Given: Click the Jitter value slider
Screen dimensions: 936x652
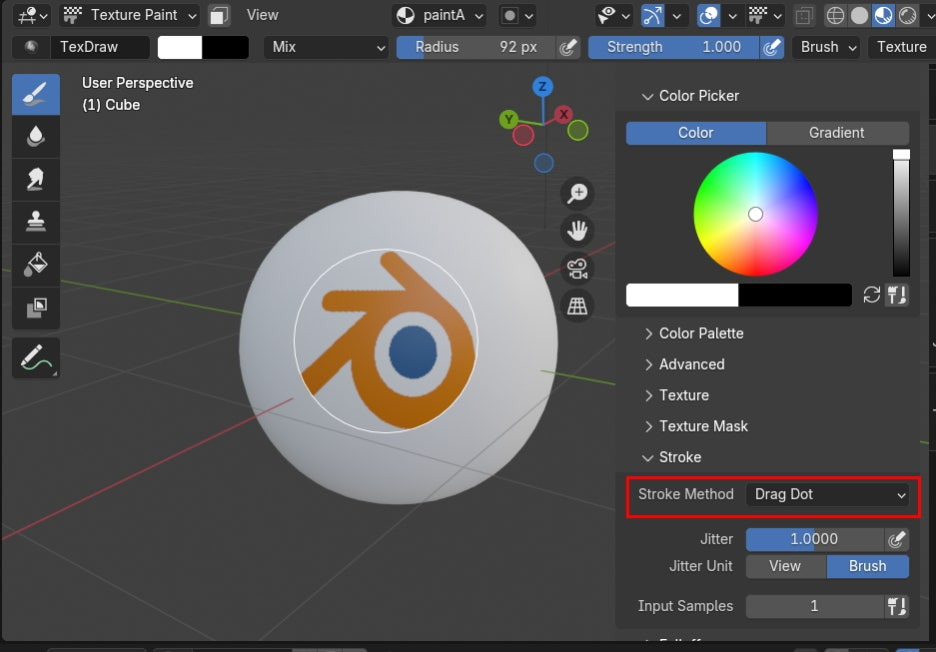Looking at the screenshot, I should point(815,539).
